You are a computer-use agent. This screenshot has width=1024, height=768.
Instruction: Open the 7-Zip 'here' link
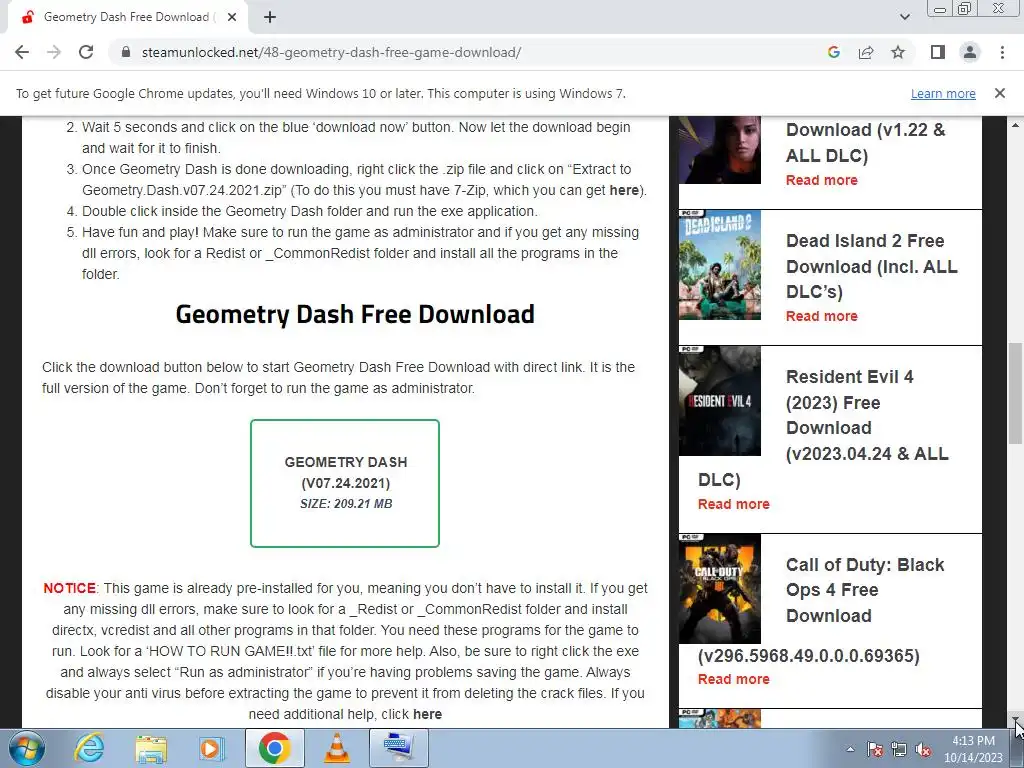click(x=624, y=190)
